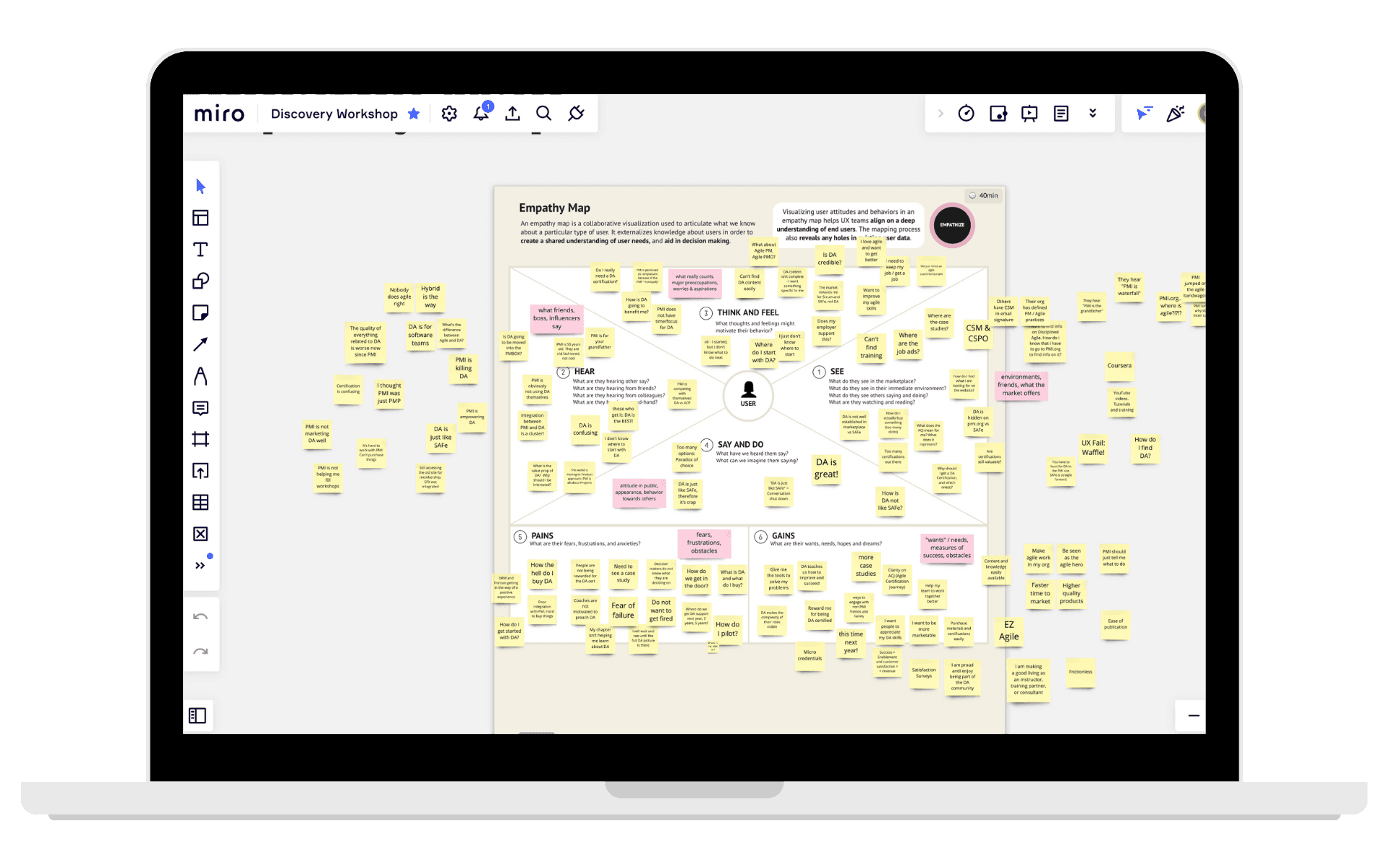Select 'more case studies' sticky note
1389x868 pixels.
866,566
